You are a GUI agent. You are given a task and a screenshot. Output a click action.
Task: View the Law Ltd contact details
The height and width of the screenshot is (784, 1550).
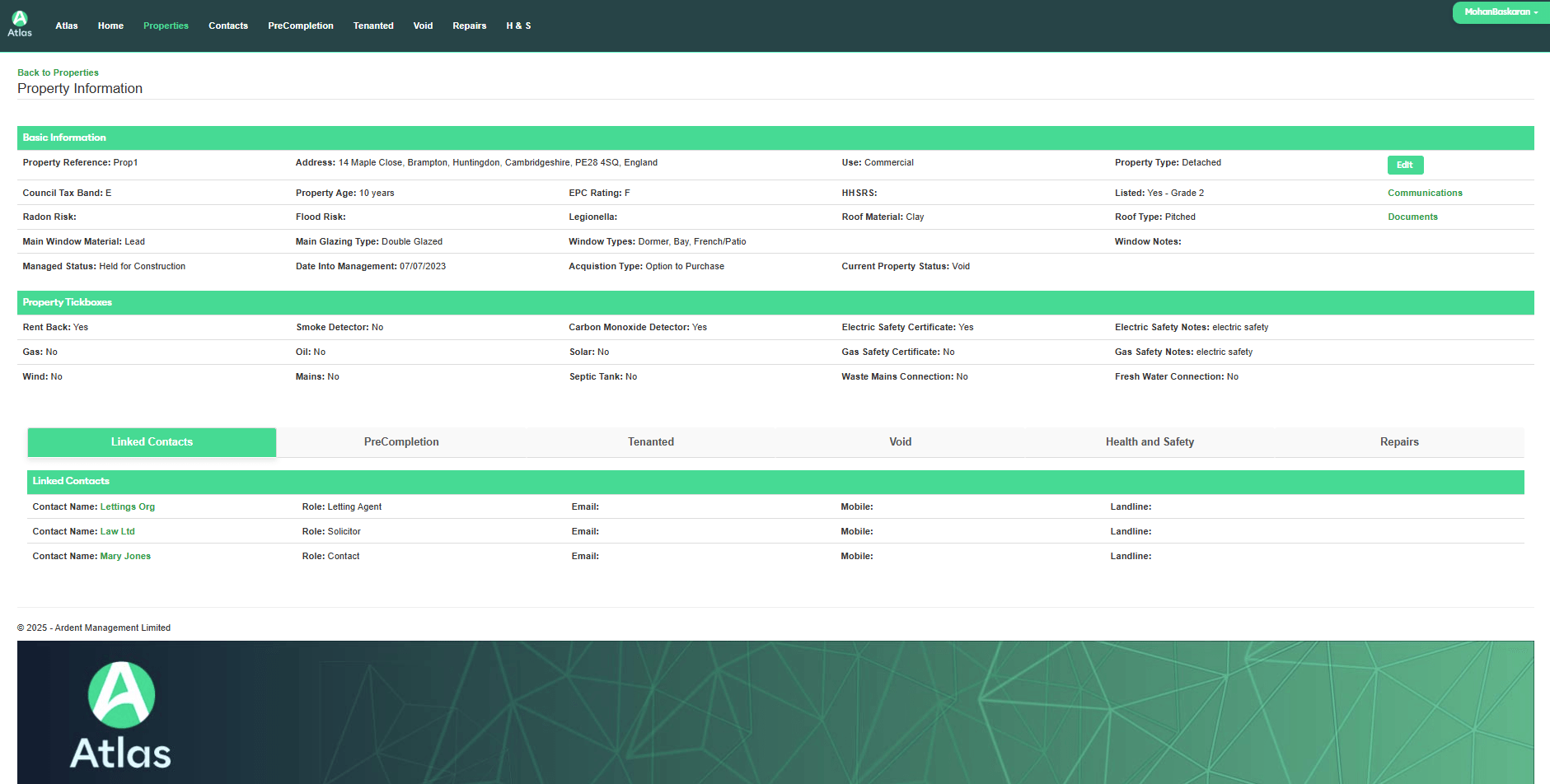117,532
